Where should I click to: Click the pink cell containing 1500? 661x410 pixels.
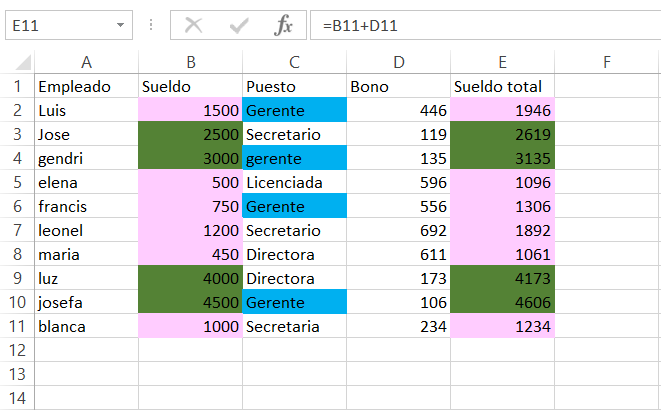[191, 110]
